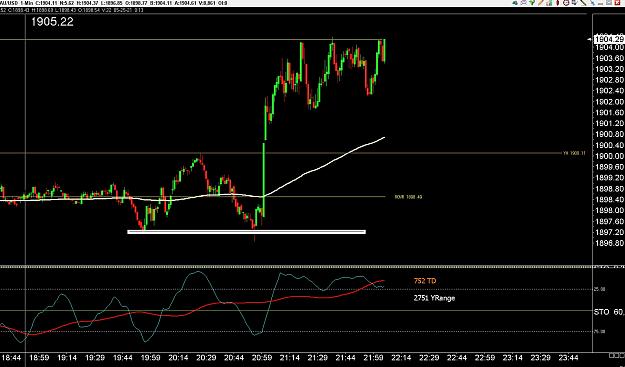This screenshot has height=367, width=625.
Task: Click the dark red drop-shaped icon in toolbar
Action: pyautogui.click(x=558, y=3)
